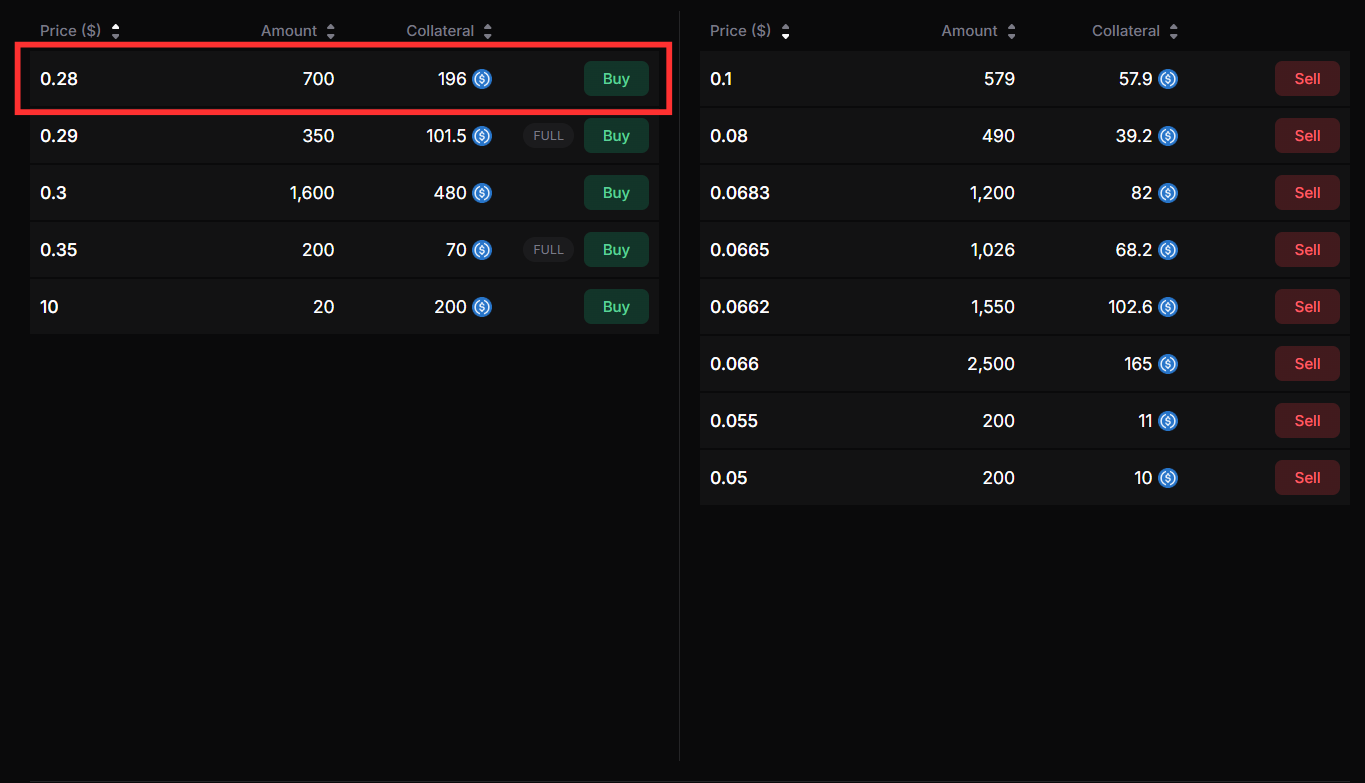Image resolution: width=1365 pixels, height=783 pixels.
Task: Select the 0.066 price cell
Action: click(x=734, y=364)
